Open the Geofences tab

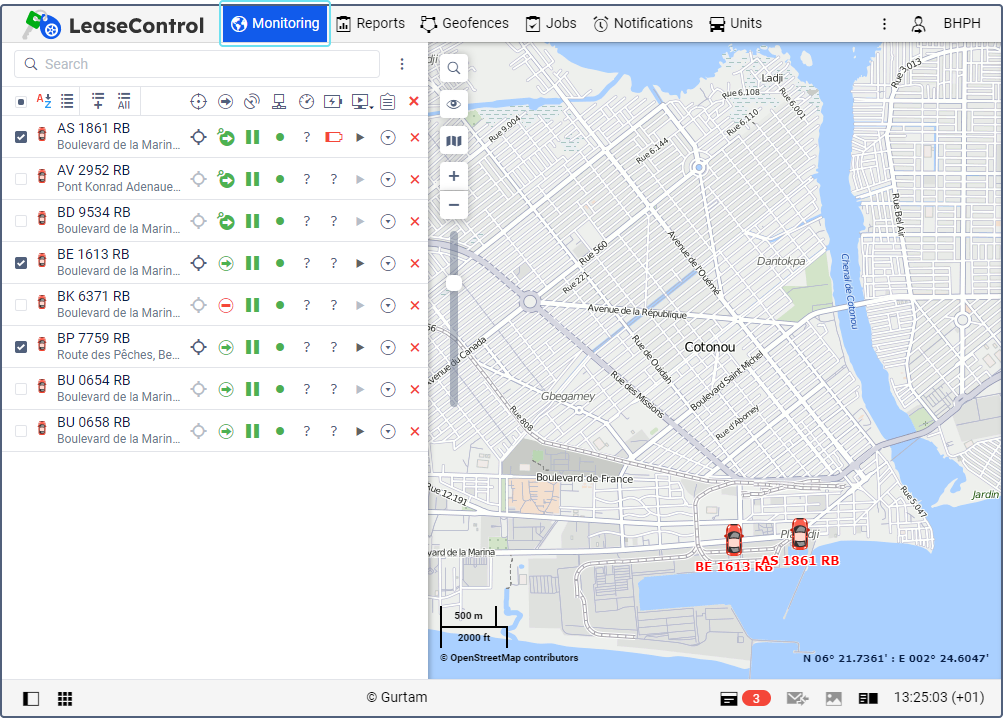pos(464,23)
